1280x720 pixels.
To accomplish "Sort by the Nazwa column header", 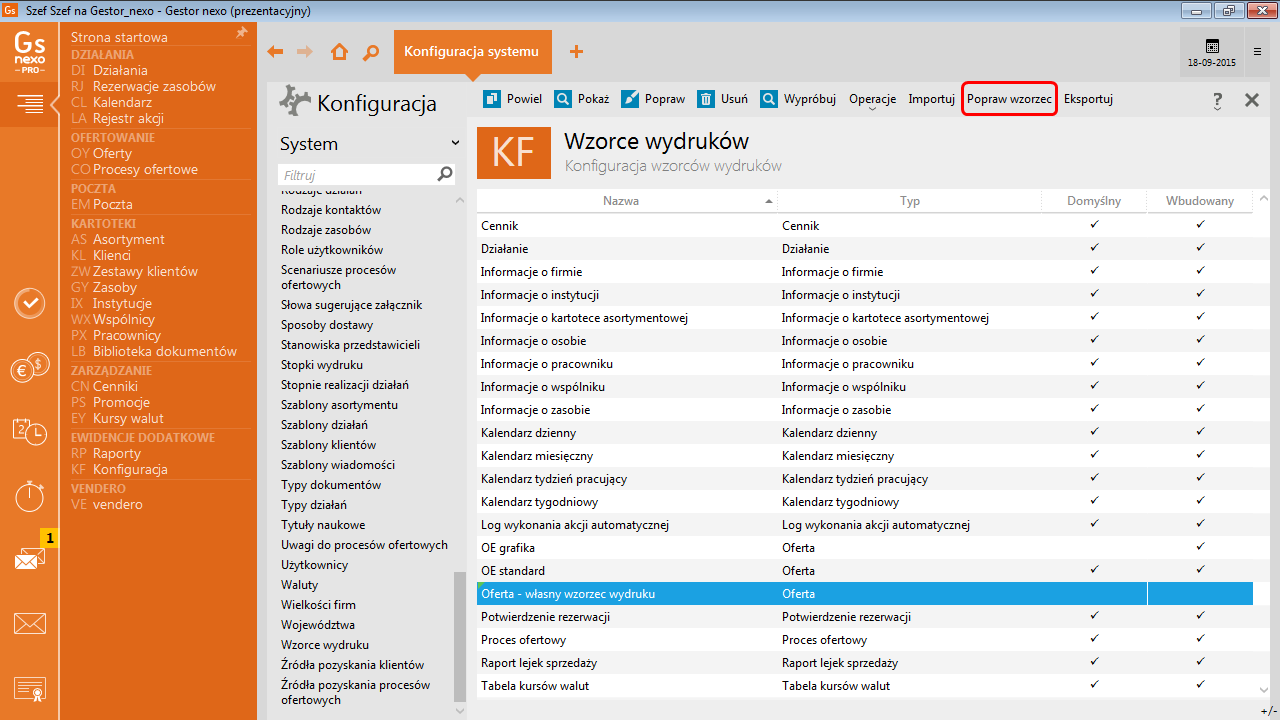I will tap(621, 201).
